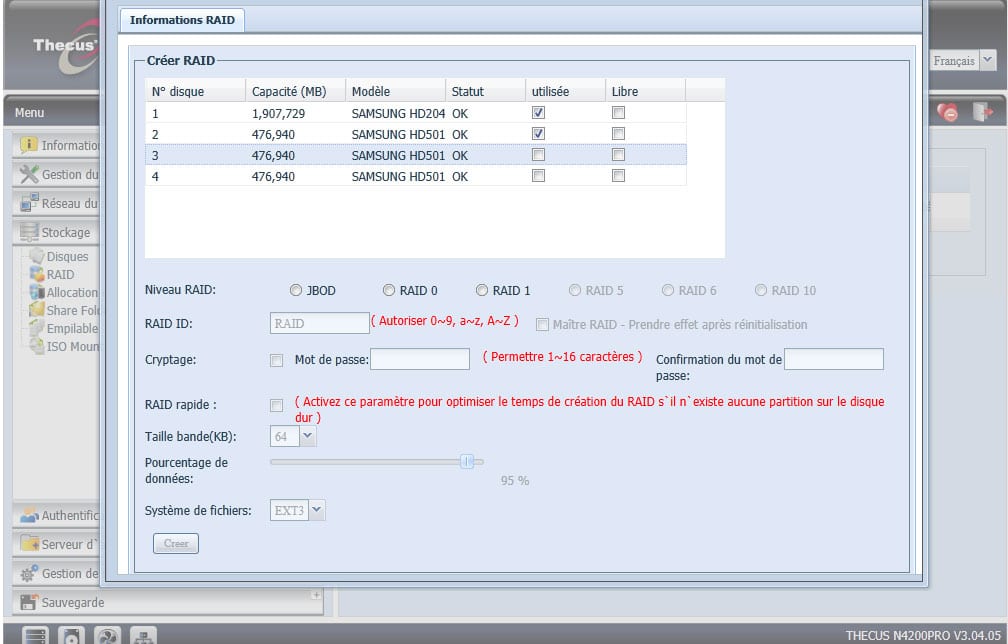Check the utilisée box for disk 3
This screenshot has width=1008, height=644.
pos(539,155)
